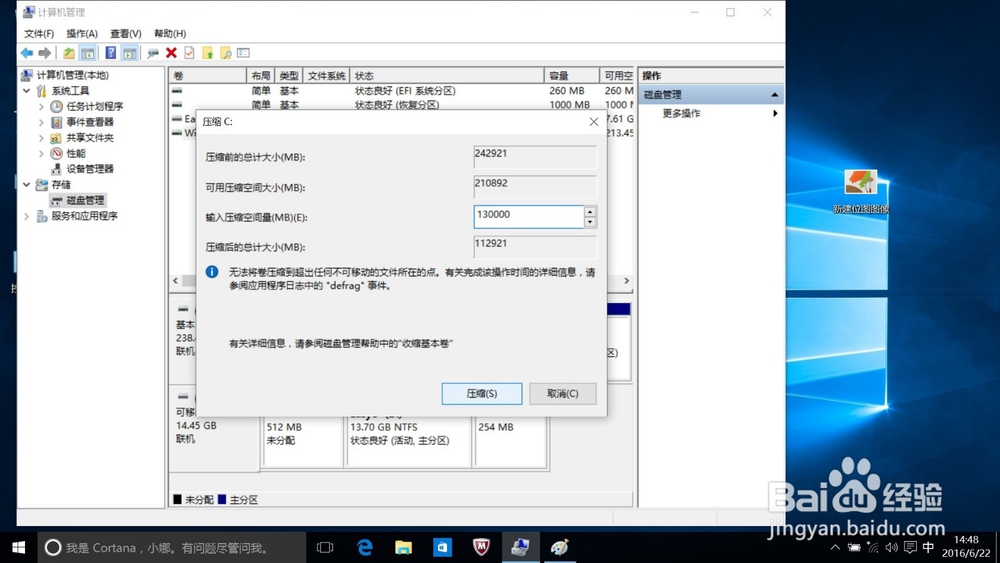Open the Windows Start button

coord(18,548)
